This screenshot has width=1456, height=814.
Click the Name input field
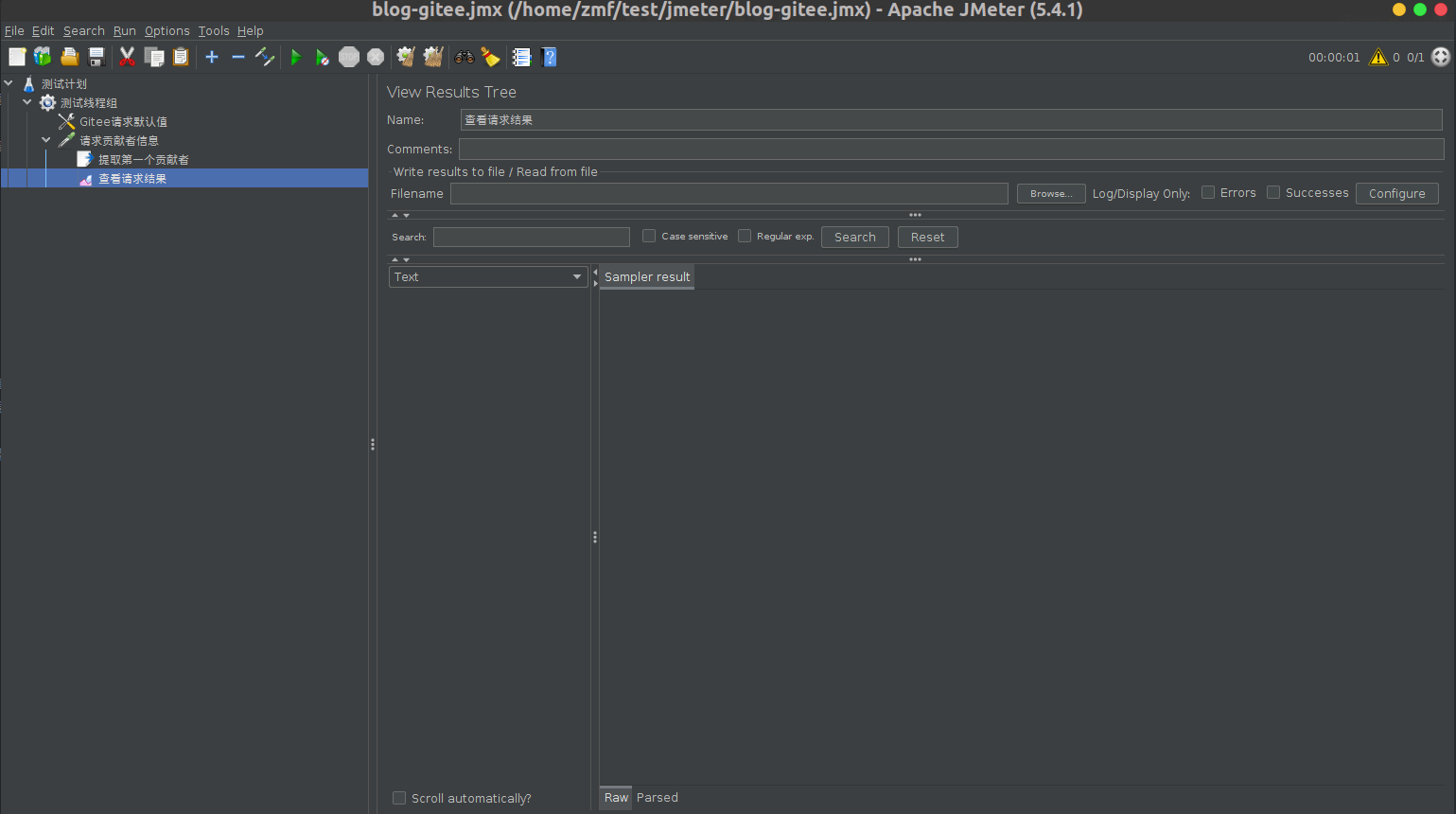tap(951, 120)
